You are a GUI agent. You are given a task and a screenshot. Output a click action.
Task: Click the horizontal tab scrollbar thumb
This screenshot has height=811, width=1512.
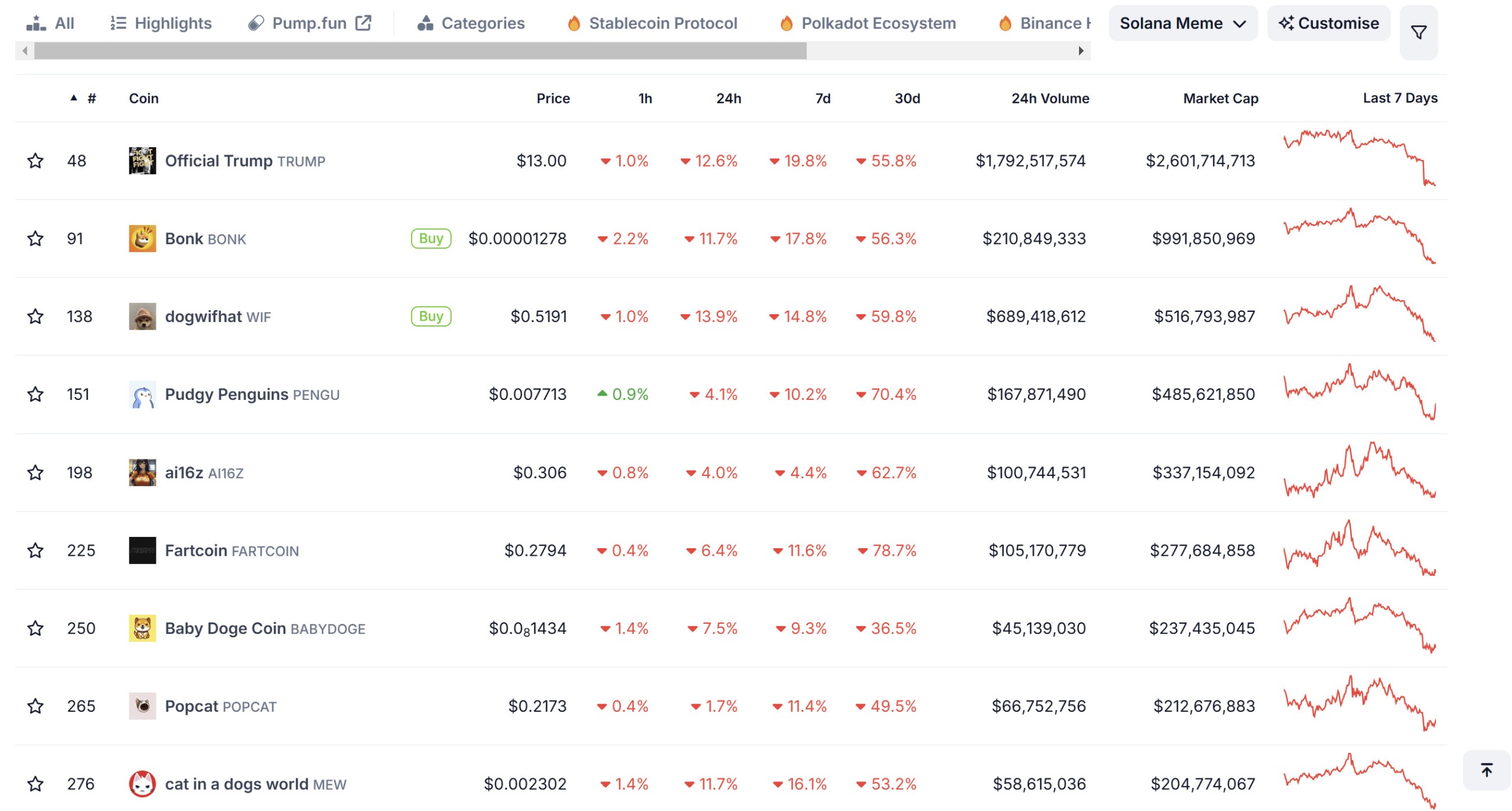pyautogui.click(x=419, y=51)
